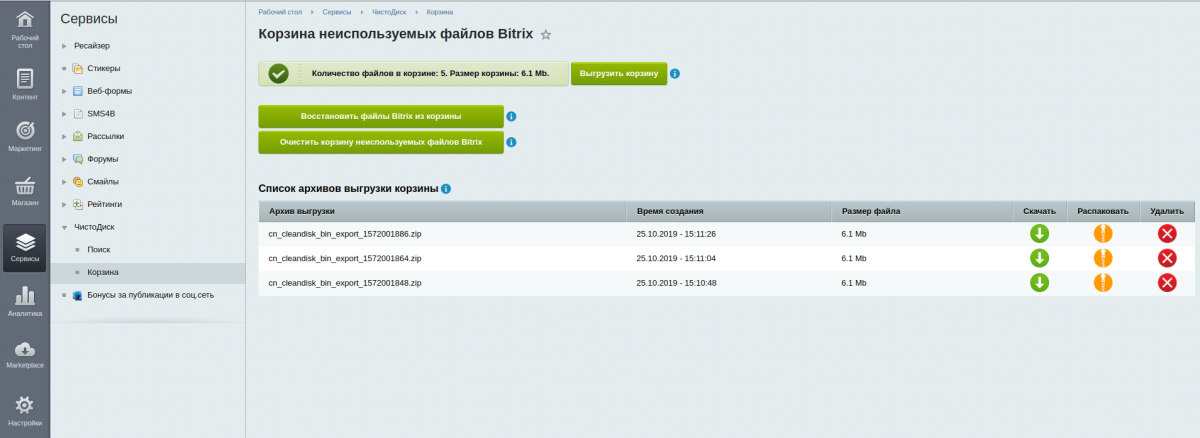Open Marketplace section in left sidebar
The height and width of the screenshot is (438, 1200).
click(25, 353)
